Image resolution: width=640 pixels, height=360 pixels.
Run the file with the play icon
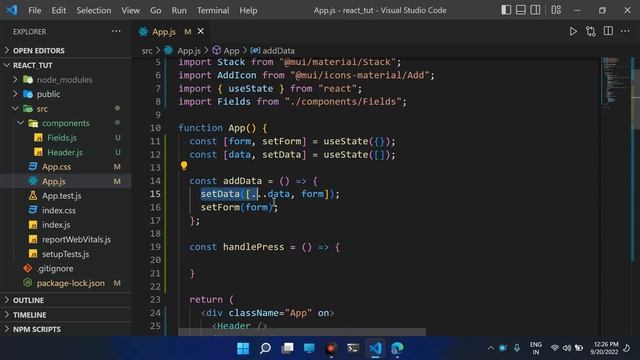pos(573,31)
